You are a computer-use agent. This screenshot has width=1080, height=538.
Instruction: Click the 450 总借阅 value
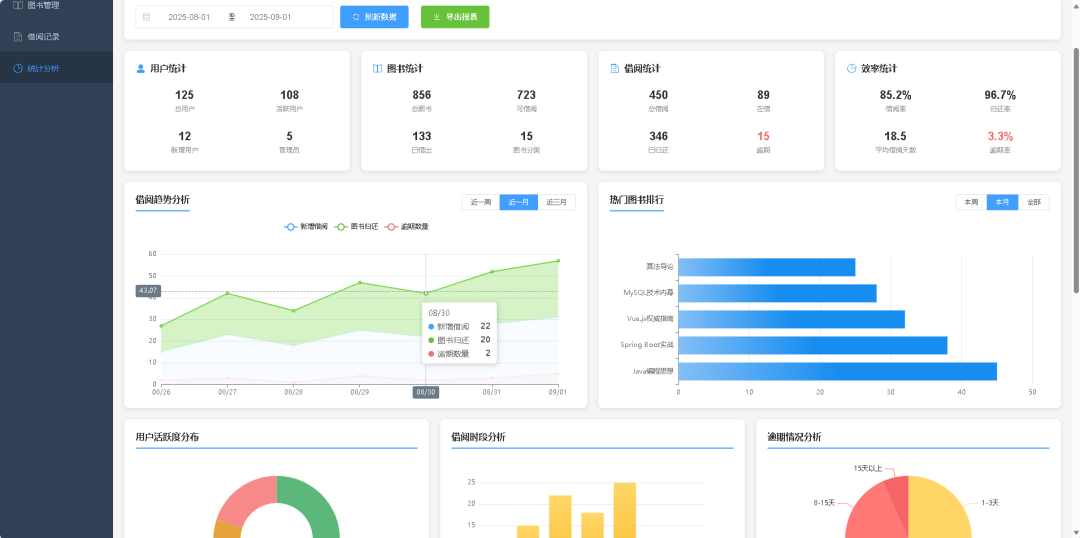(658, 95)
